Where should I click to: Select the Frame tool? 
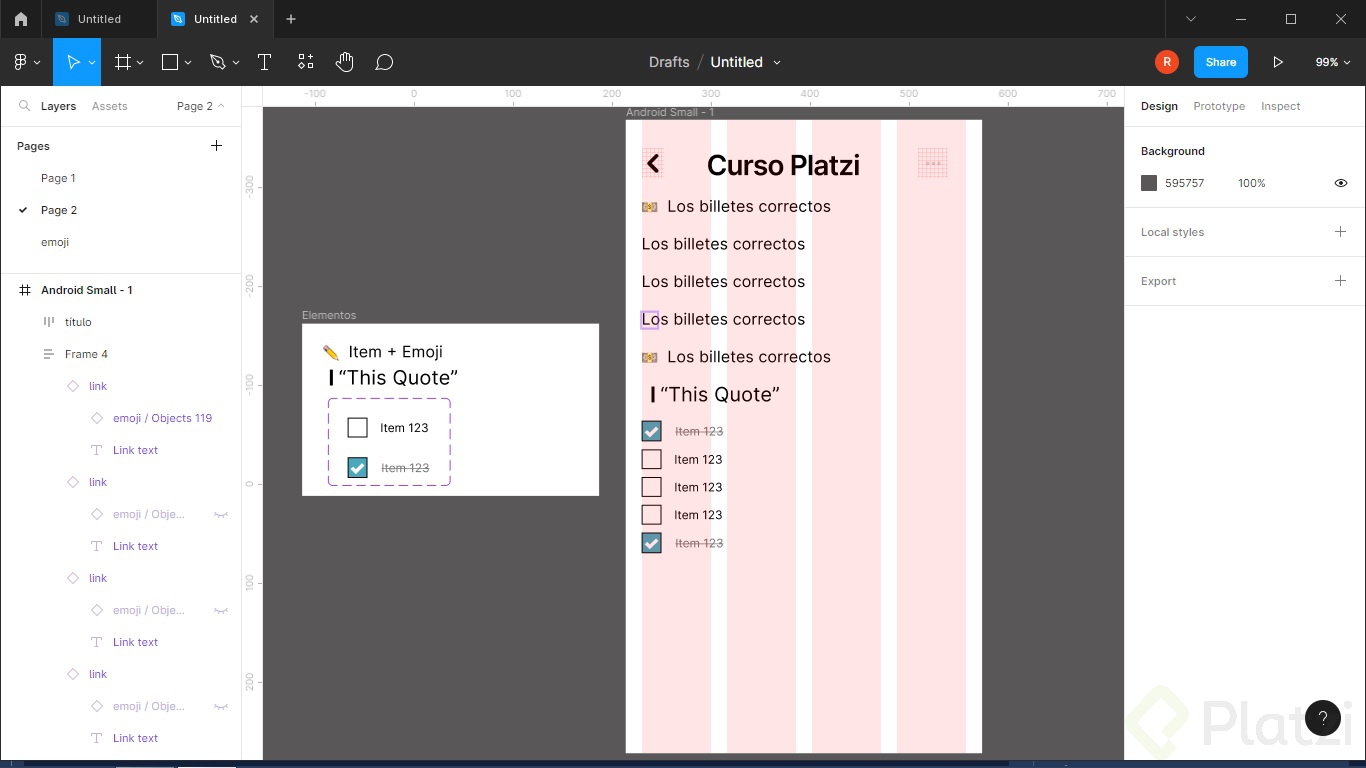[x=123, y=62]
